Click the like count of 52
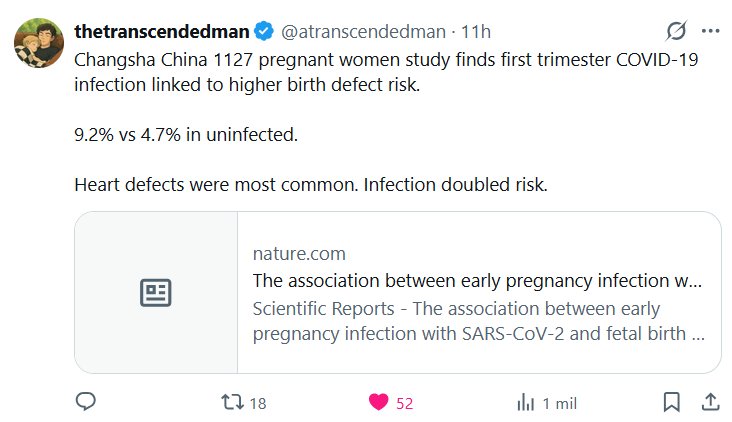Viewport: 732px width, 422px height. pos(405,403)
